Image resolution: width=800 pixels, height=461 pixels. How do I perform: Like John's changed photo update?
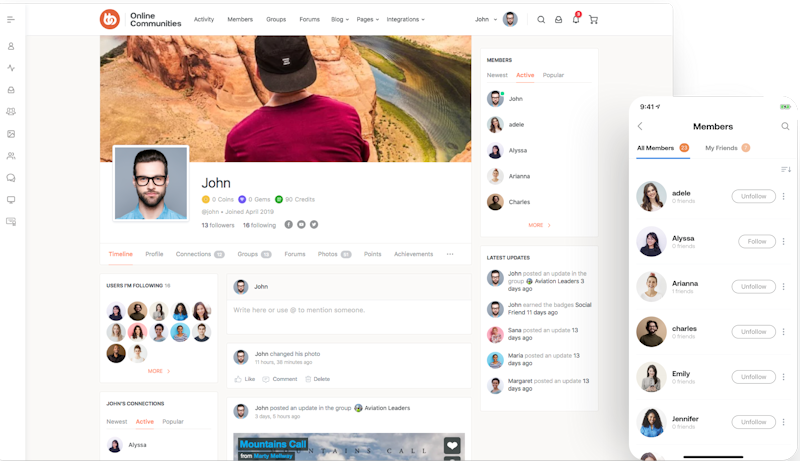pos(245,379)
